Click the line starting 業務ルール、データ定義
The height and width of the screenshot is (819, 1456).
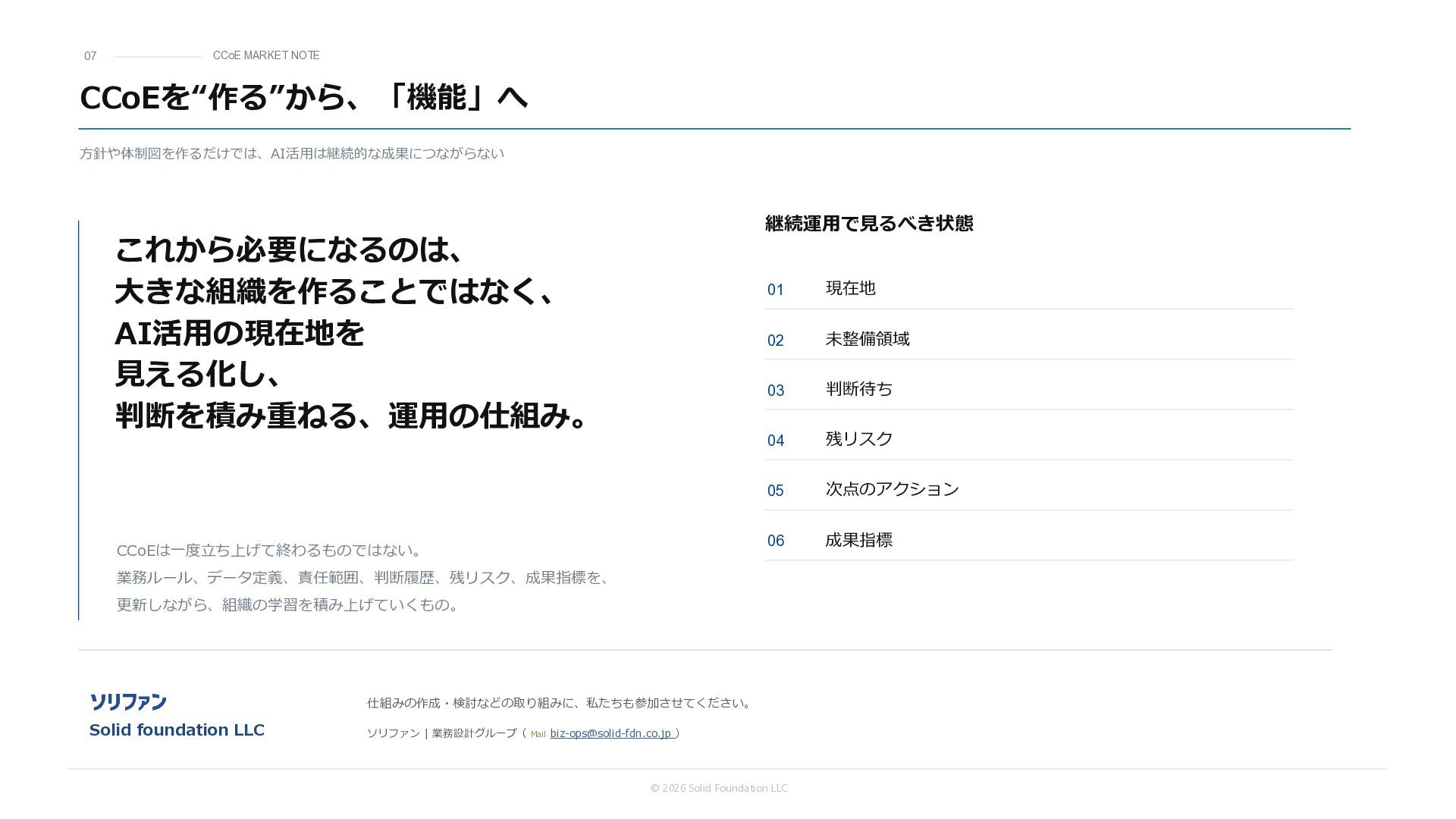pos(364,577)
